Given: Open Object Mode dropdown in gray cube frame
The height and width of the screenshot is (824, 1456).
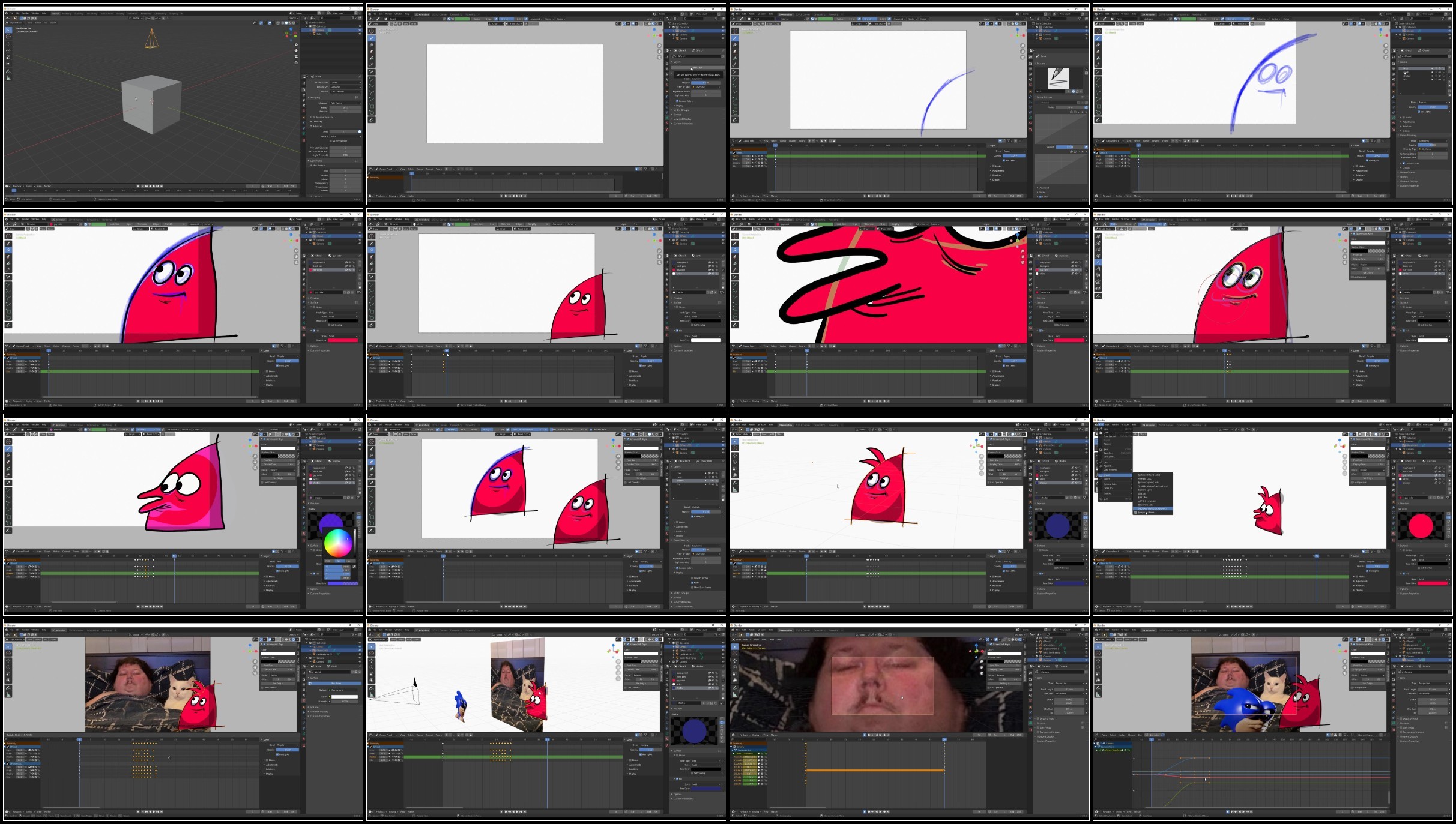Looking at the screenshot, I should click(x=15, y=23).
